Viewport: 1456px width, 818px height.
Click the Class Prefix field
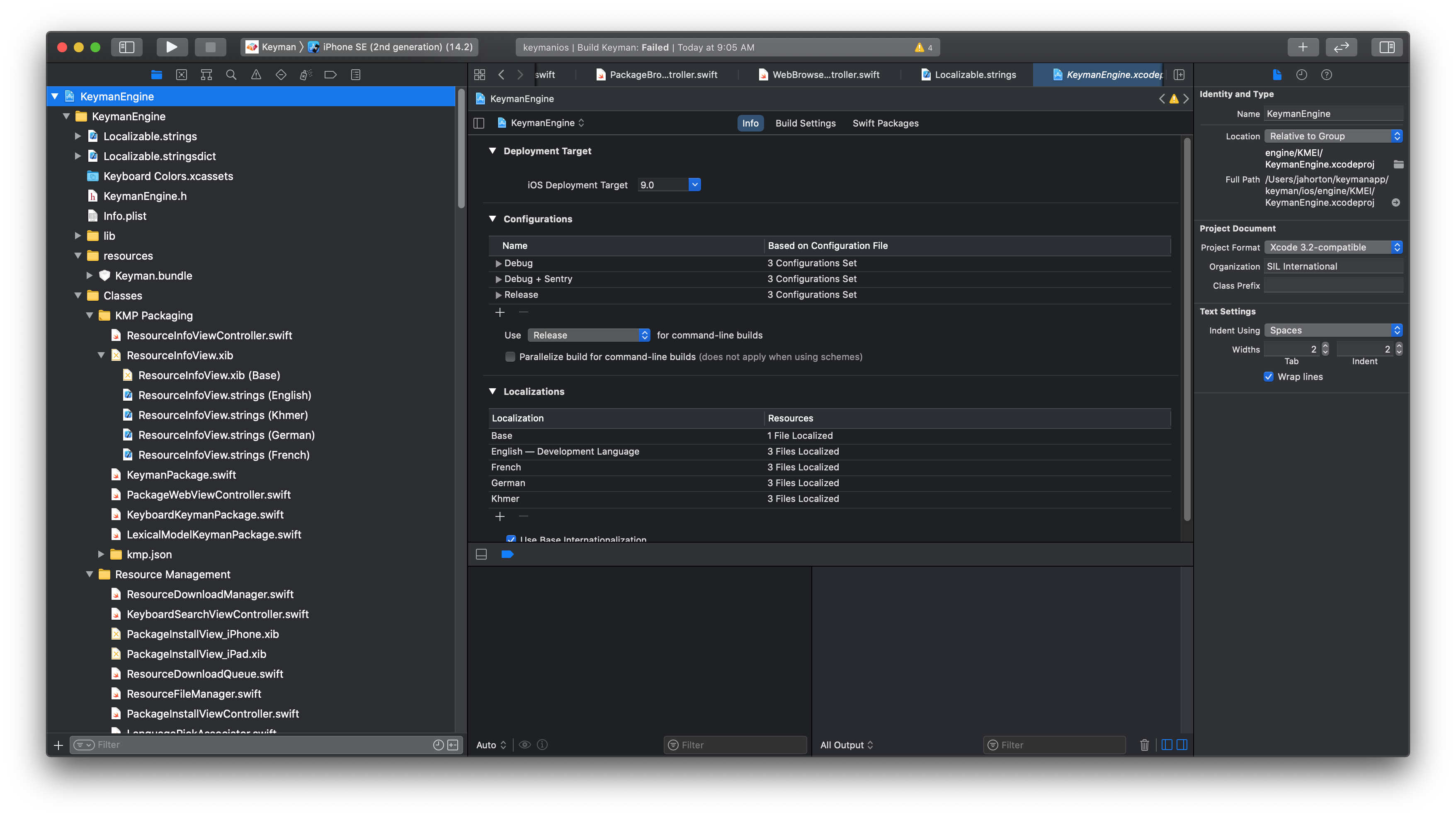[x=1333, y=286]
